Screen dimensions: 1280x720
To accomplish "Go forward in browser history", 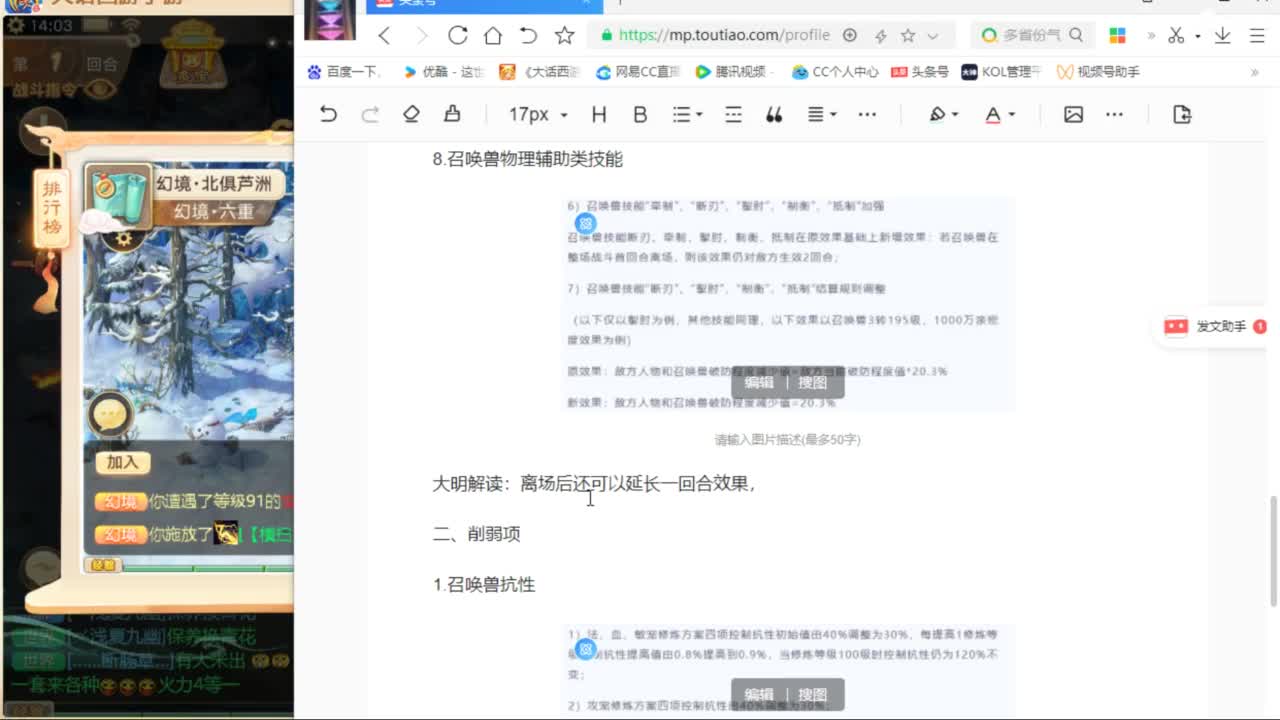I will [421, 36].
